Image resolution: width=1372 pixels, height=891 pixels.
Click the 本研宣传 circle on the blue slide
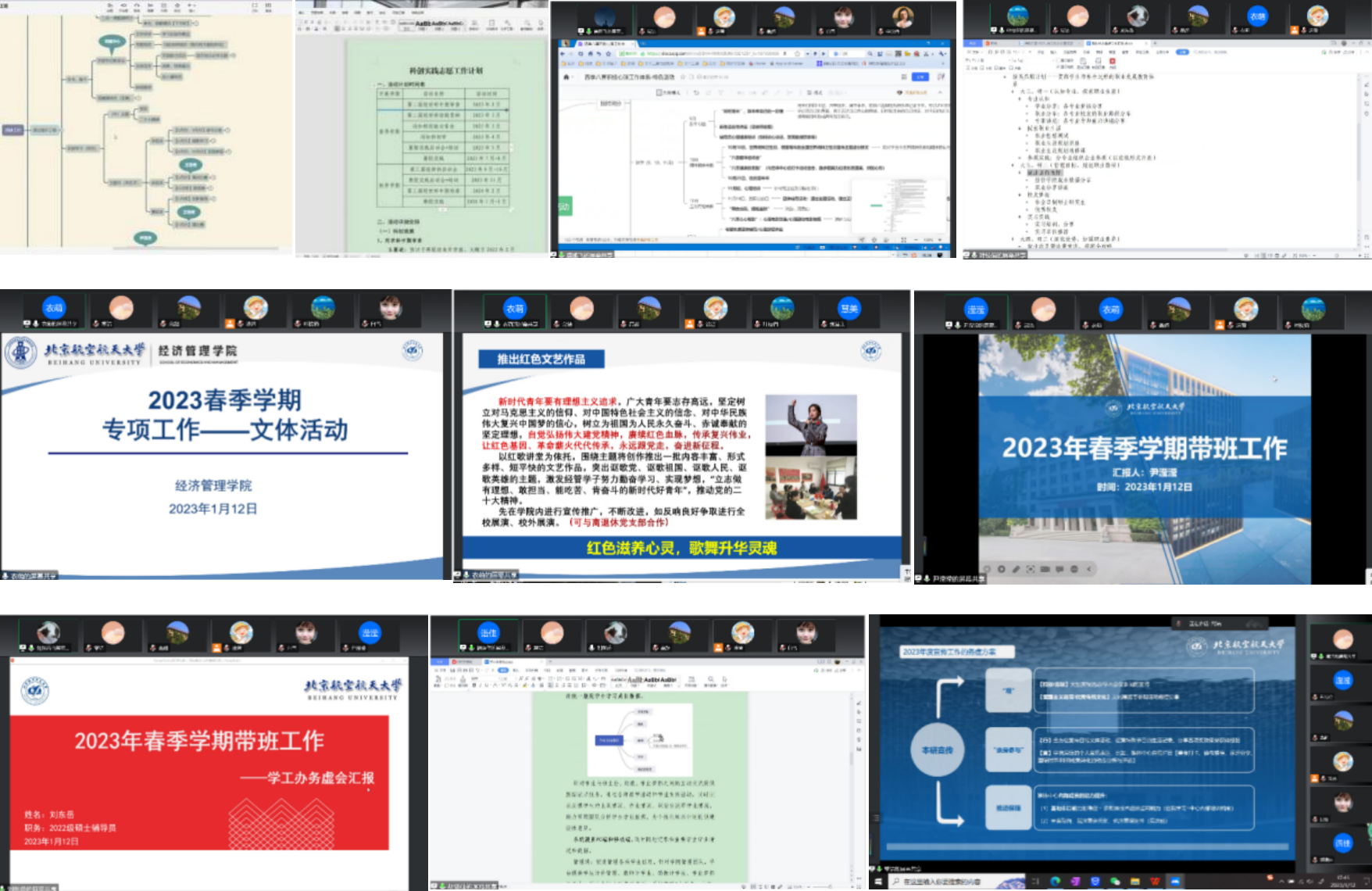936,750
